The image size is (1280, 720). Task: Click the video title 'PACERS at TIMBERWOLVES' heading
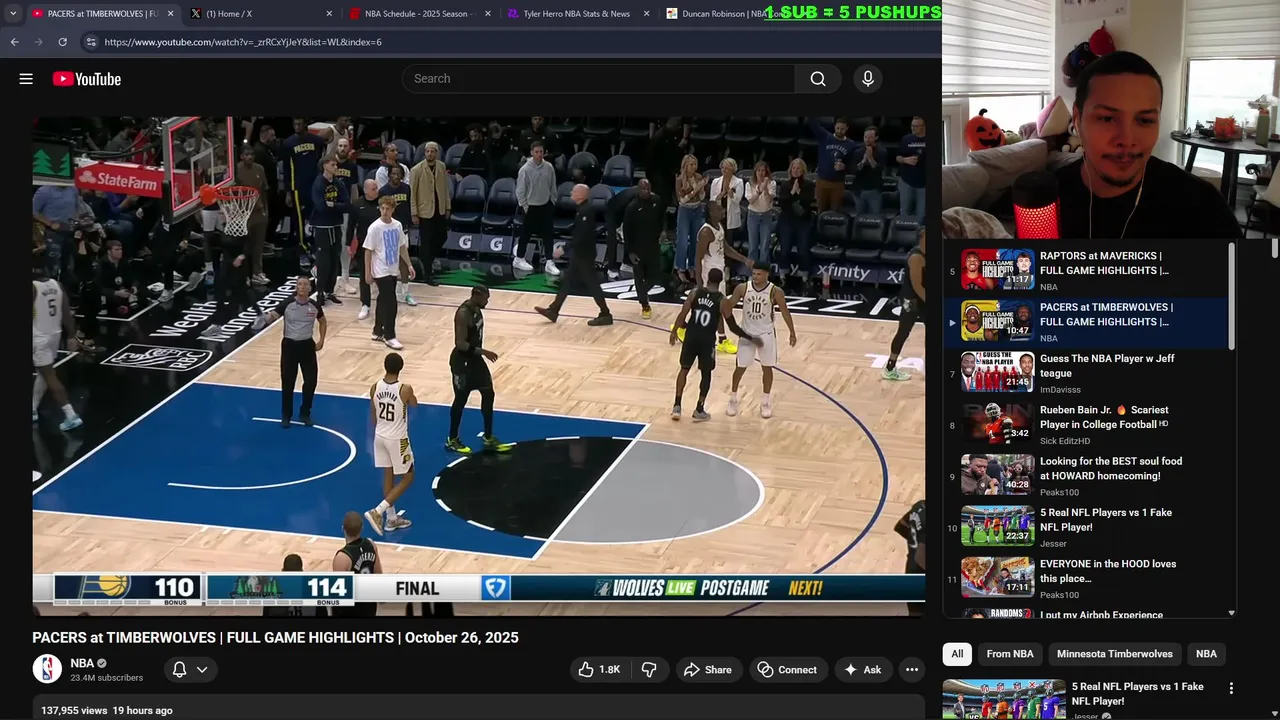point(275,638)
